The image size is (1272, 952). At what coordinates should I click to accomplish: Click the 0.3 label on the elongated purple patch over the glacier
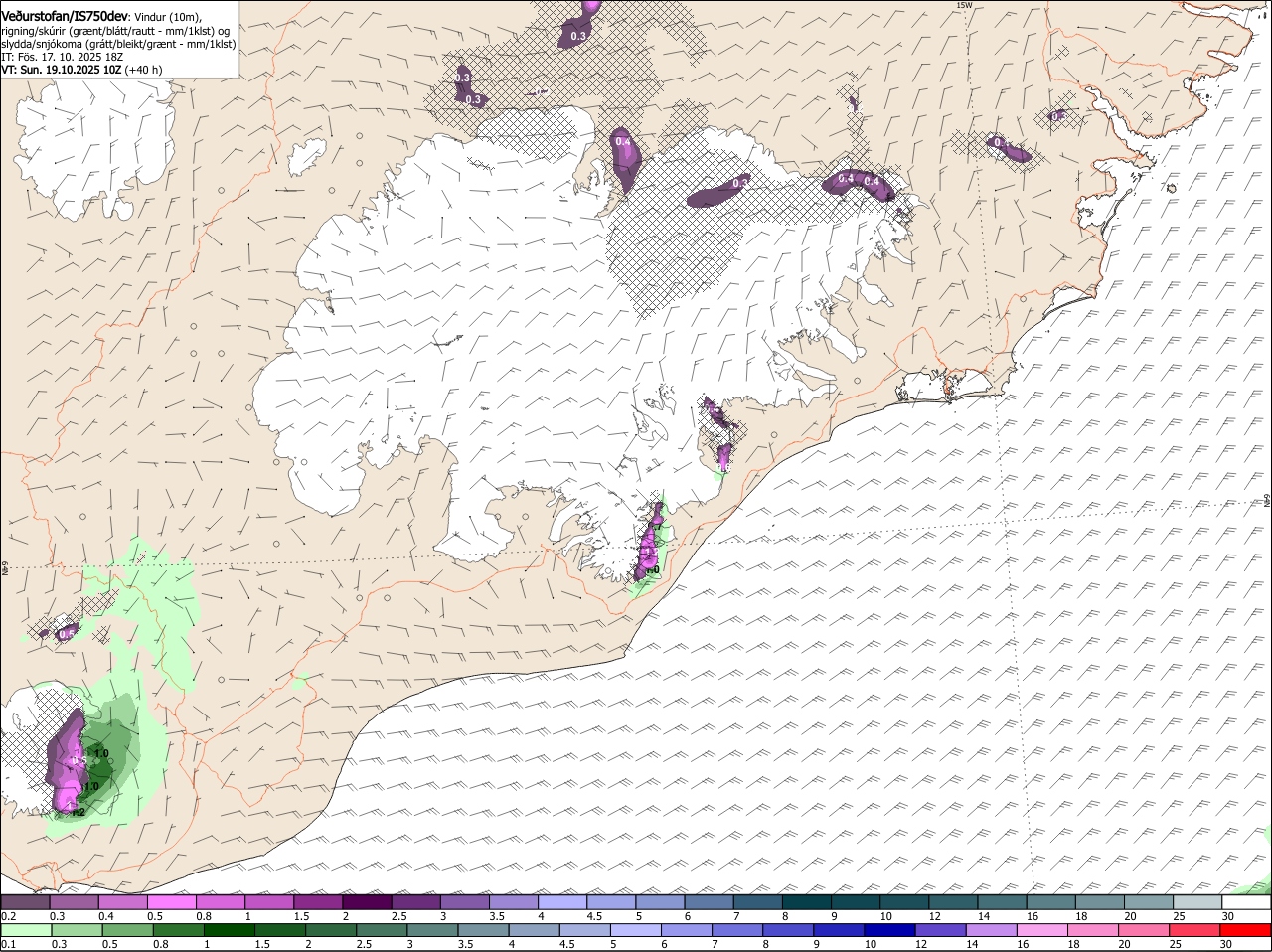click(740, 183)
